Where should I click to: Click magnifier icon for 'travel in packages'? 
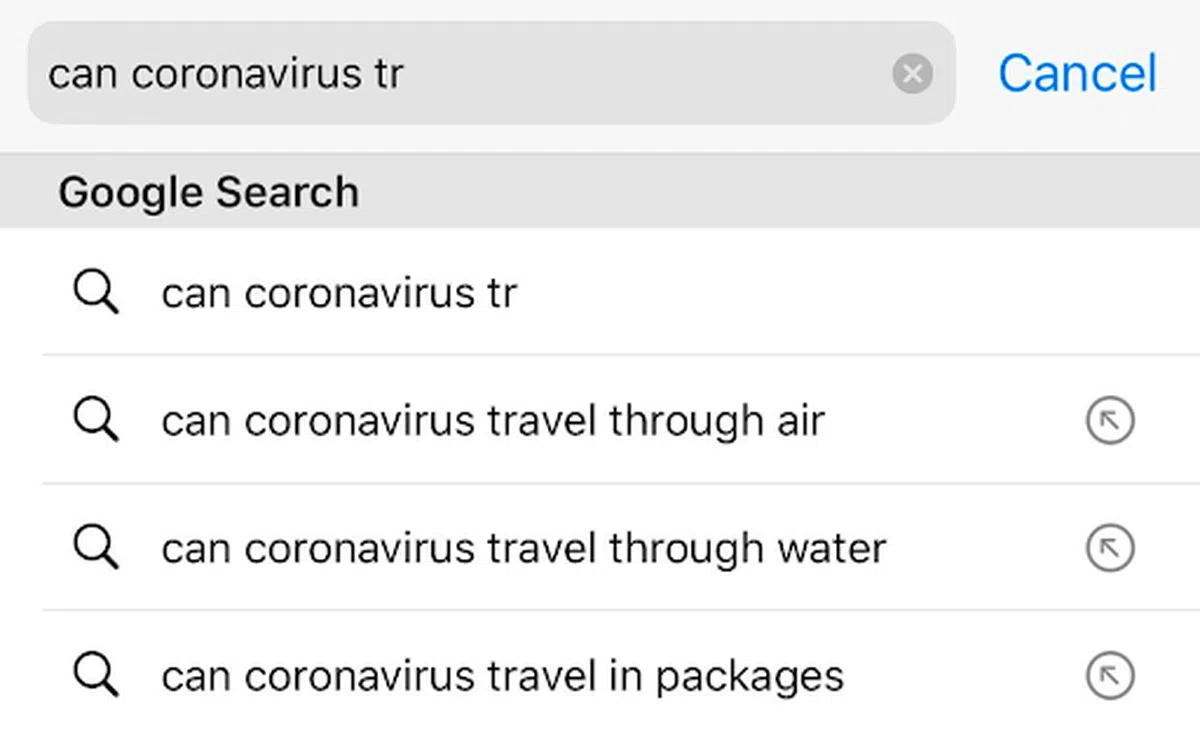tap(96, 676)
